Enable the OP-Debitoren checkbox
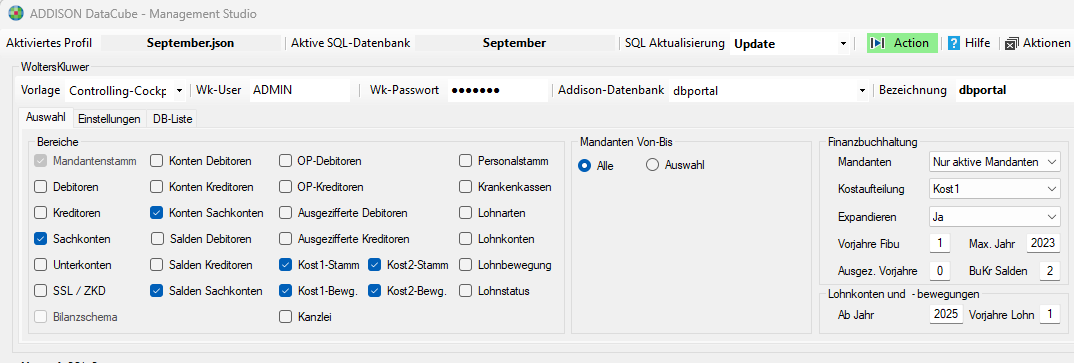This screenshot has width=1074, height=363. tap(285, 162)
